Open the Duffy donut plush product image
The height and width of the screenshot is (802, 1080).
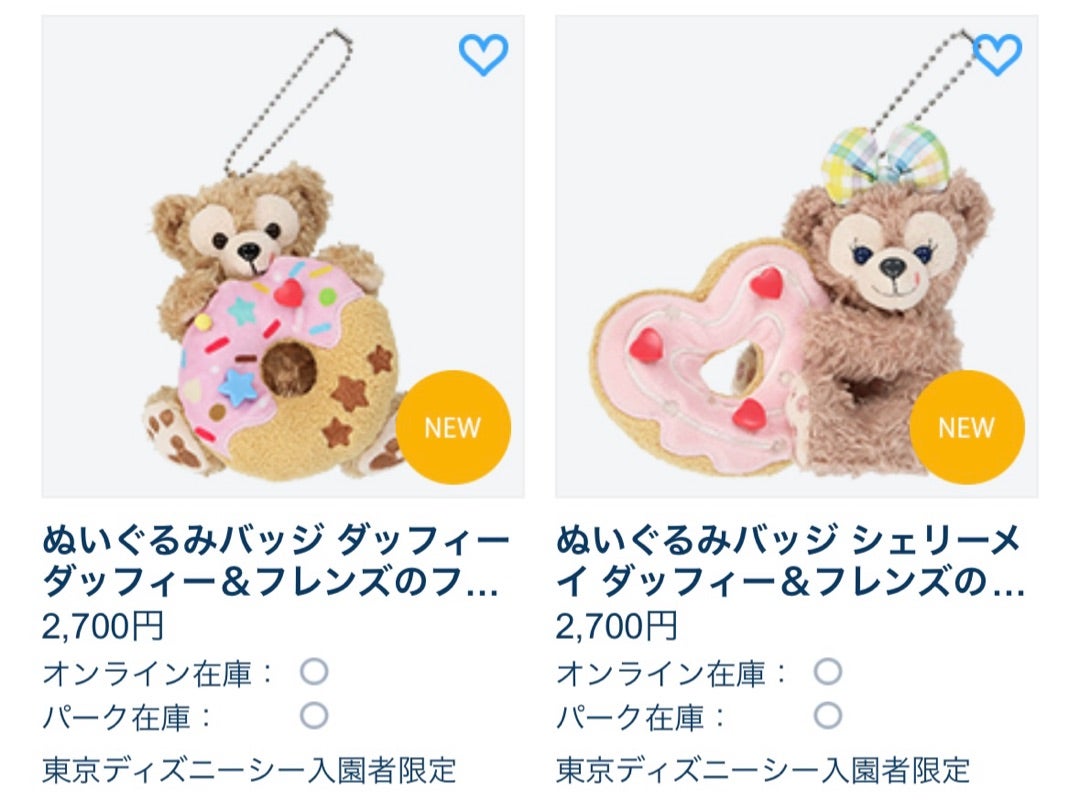pyautogui.click(x=283, y=256)
